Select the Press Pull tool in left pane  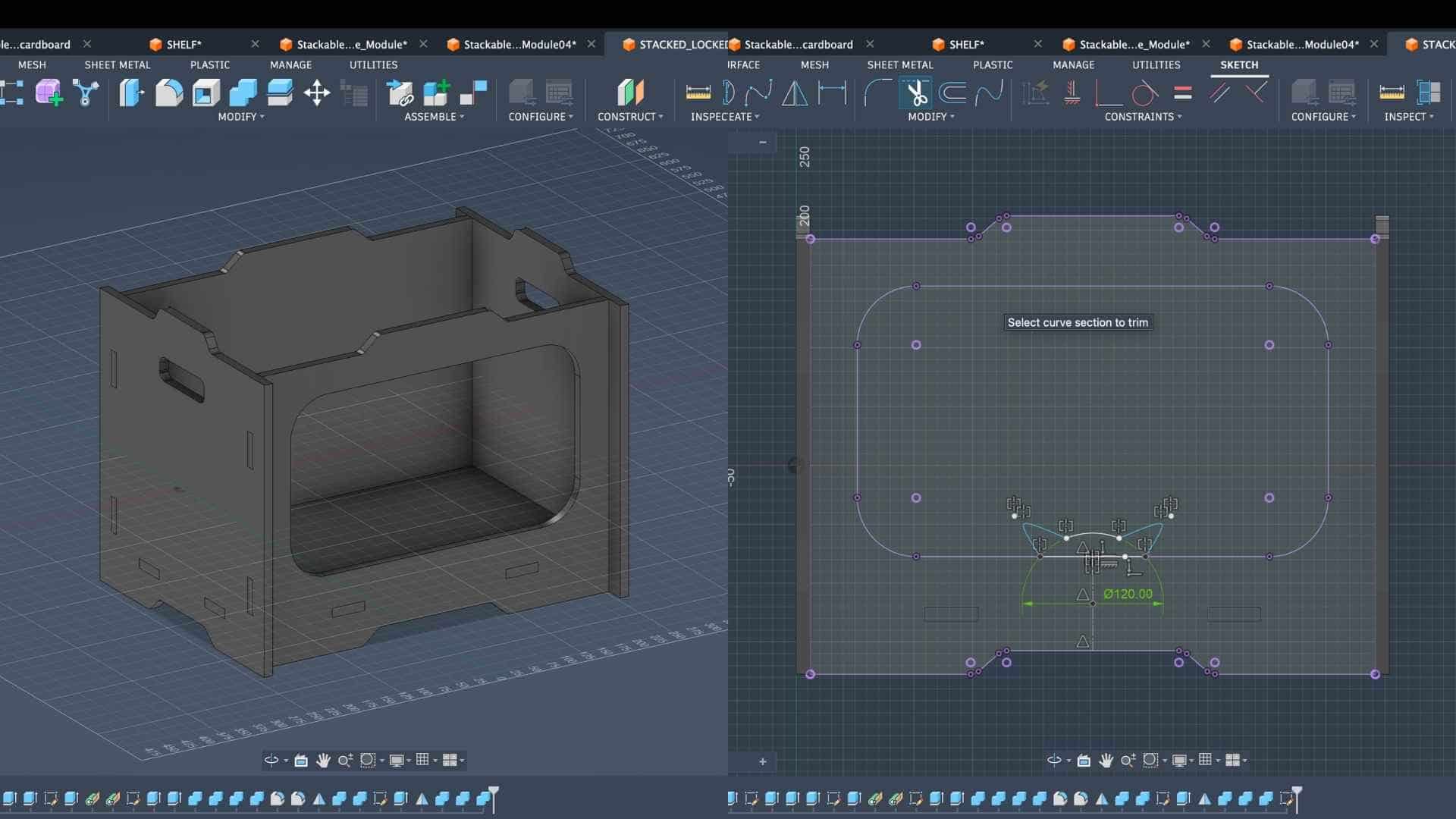tap(132, 93)
